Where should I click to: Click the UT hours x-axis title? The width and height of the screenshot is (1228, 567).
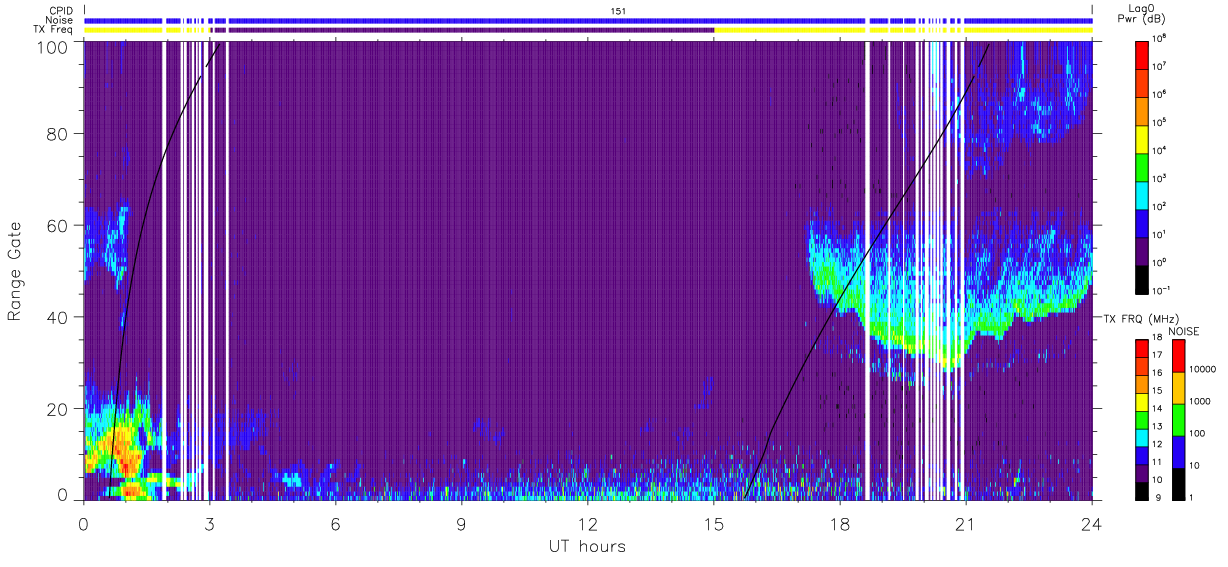(x=587, y=547)
